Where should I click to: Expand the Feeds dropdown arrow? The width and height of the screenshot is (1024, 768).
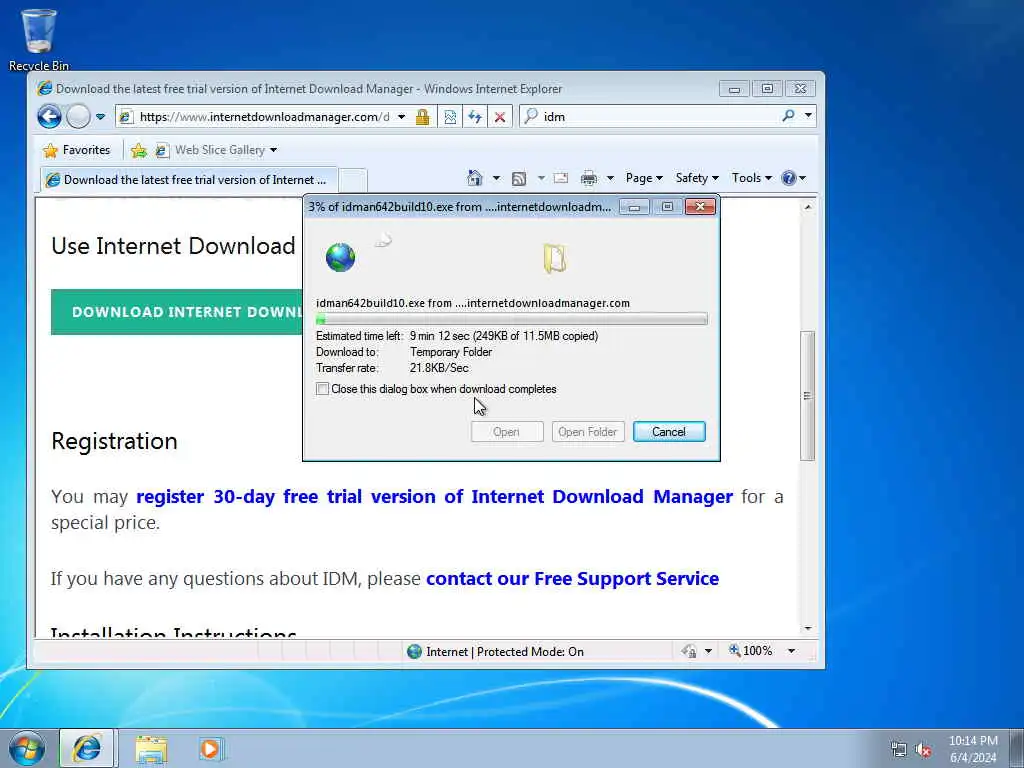541,178
